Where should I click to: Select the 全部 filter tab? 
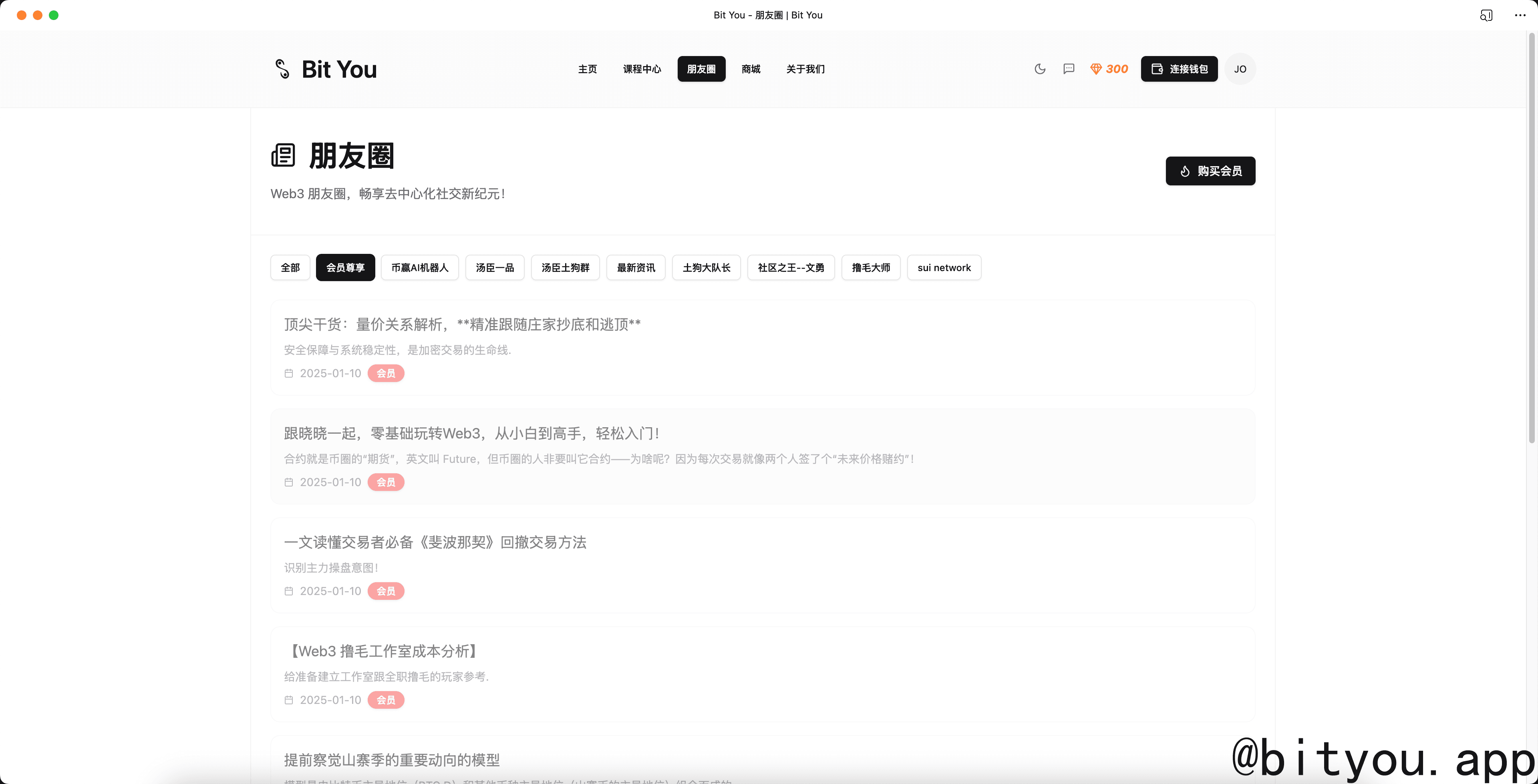pos(290,267)
